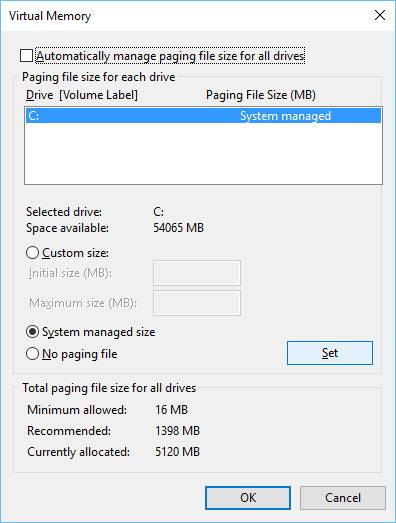Click the 54065 MB space available value
The height and width of the screenshot is (523, 396).
click(x=178, y=228)
